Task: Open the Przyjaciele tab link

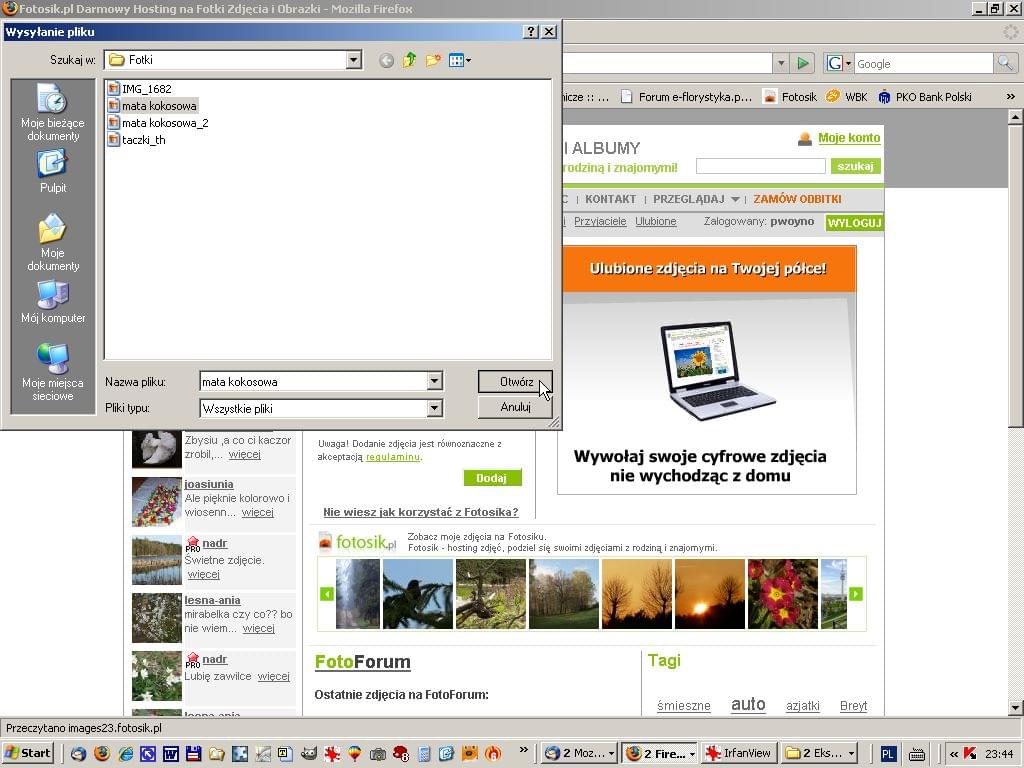Action: pyautogui.click(x=600, y=221)
